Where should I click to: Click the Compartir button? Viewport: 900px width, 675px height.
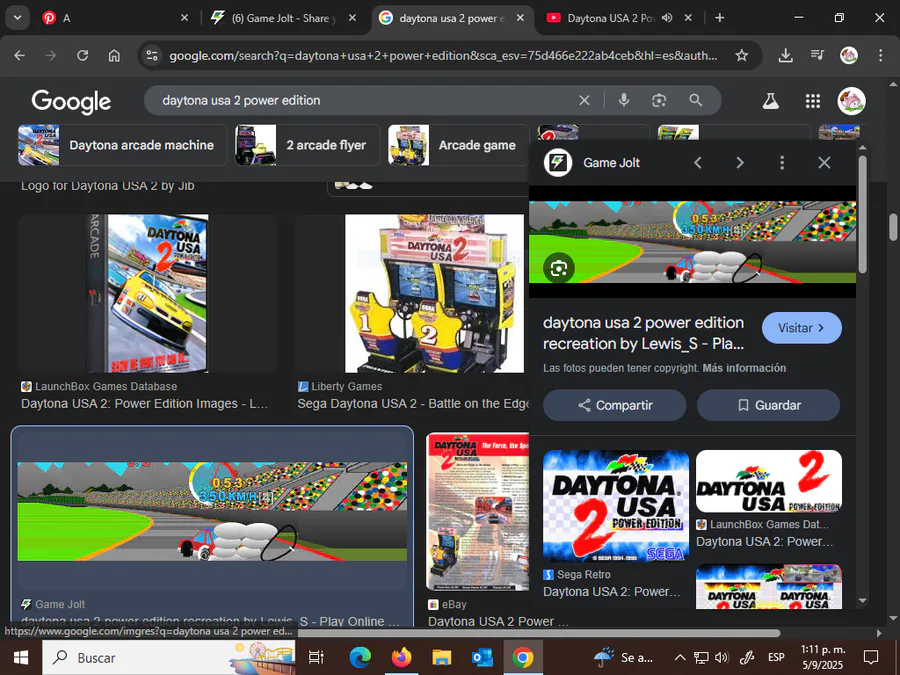click(615, 405)
